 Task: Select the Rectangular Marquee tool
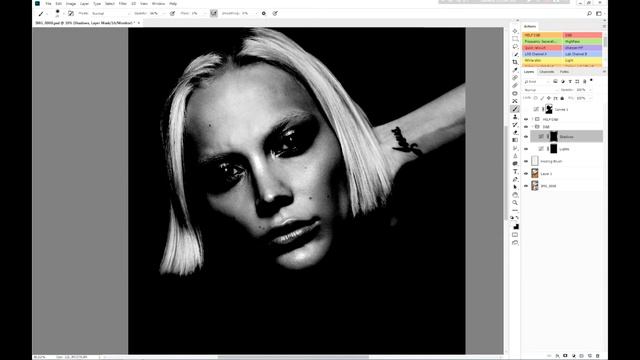tap(515, 39)
